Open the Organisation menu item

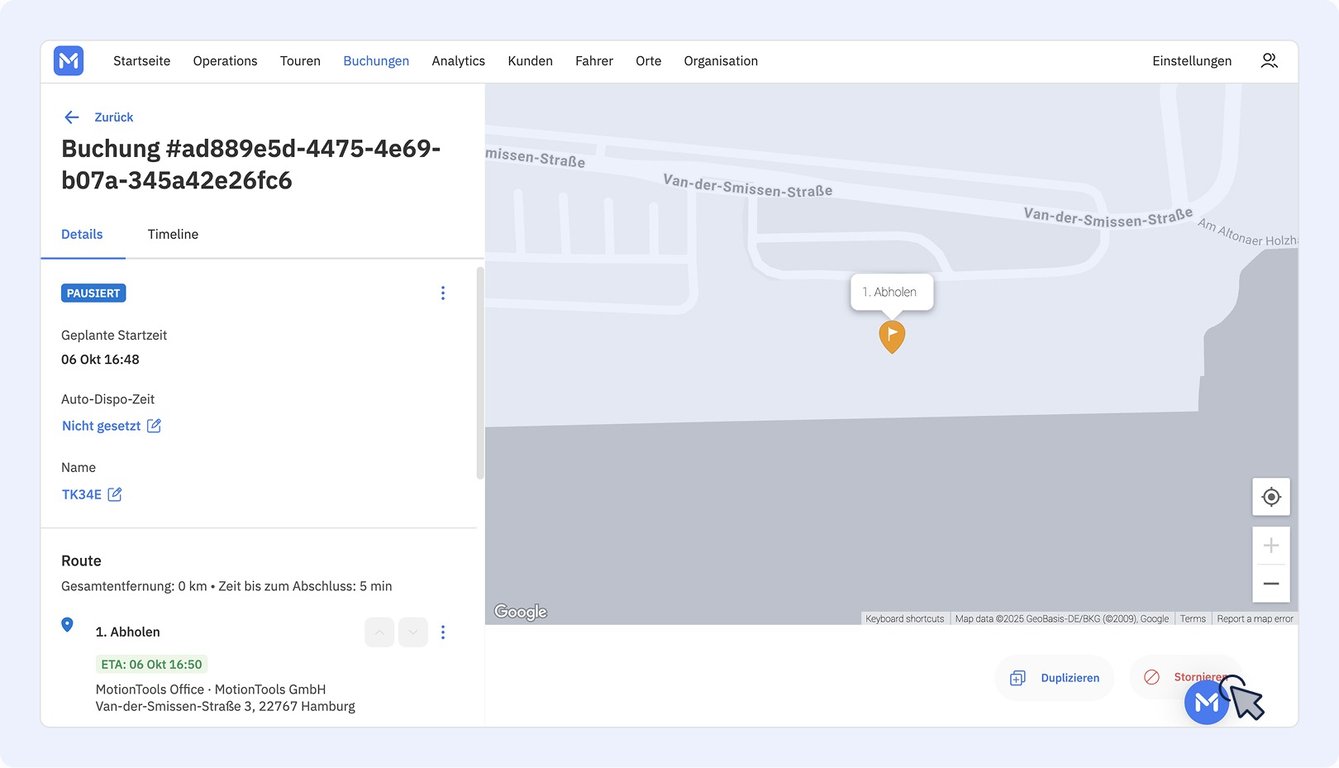click(721, 61)
